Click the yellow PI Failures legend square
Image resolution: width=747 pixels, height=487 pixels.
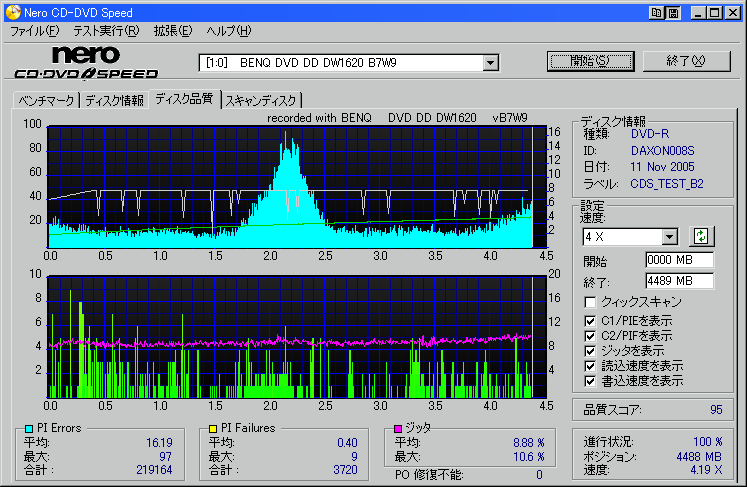pyautogui.click(x=212, y=429)
